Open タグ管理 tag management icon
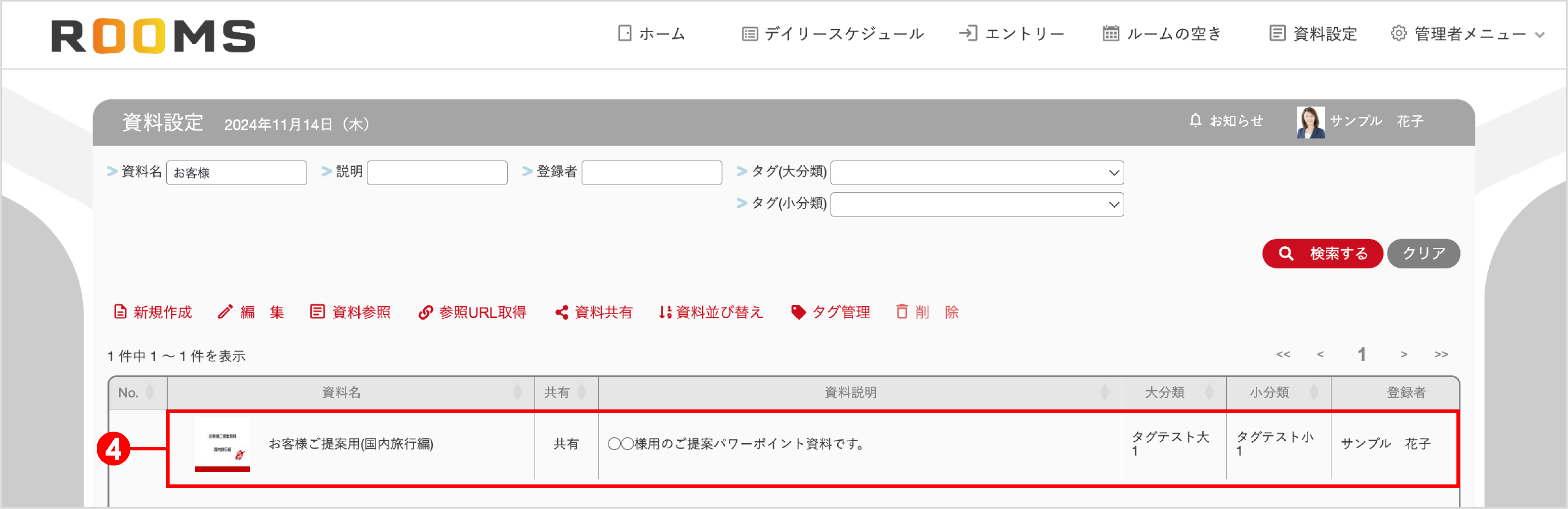Screen dimensions: 1568x509 point(799,312)
